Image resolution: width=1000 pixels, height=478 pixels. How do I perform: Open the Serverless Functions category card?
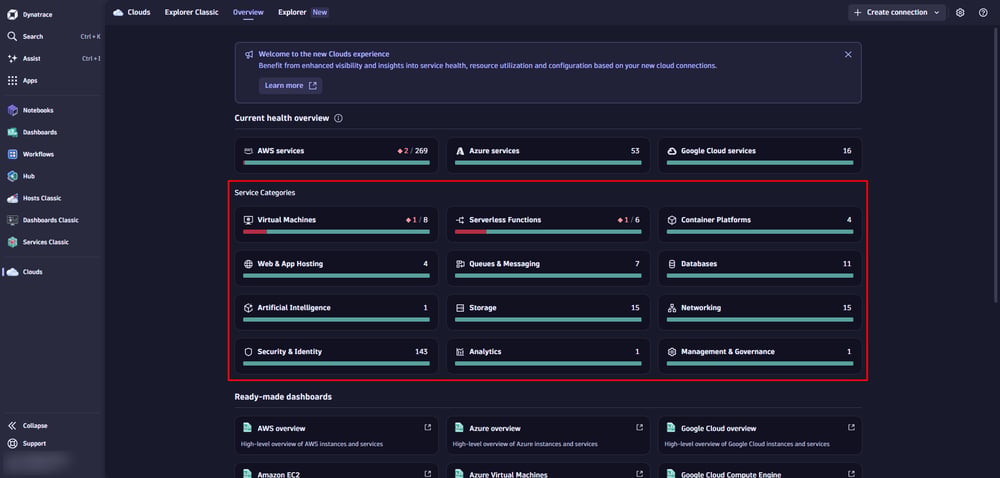click(548, 224)
